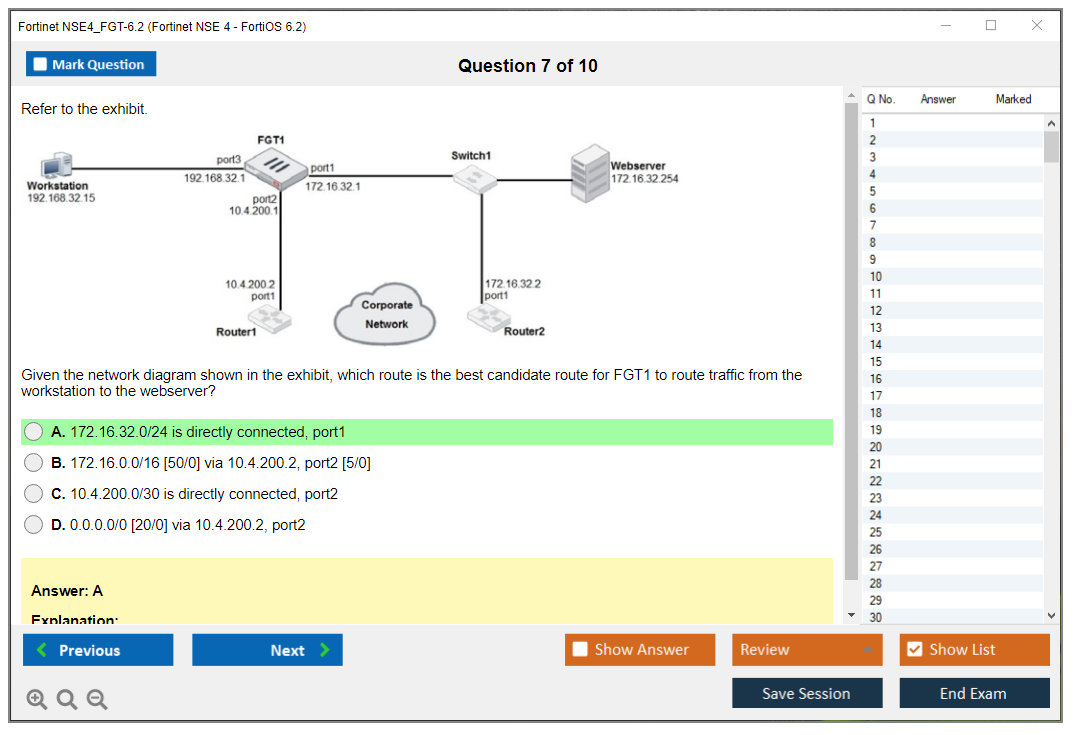This screenshot has width=1075, height=735.
Task: Click the Save Session button
Action: pyautogui.click(x=806, y=693)
